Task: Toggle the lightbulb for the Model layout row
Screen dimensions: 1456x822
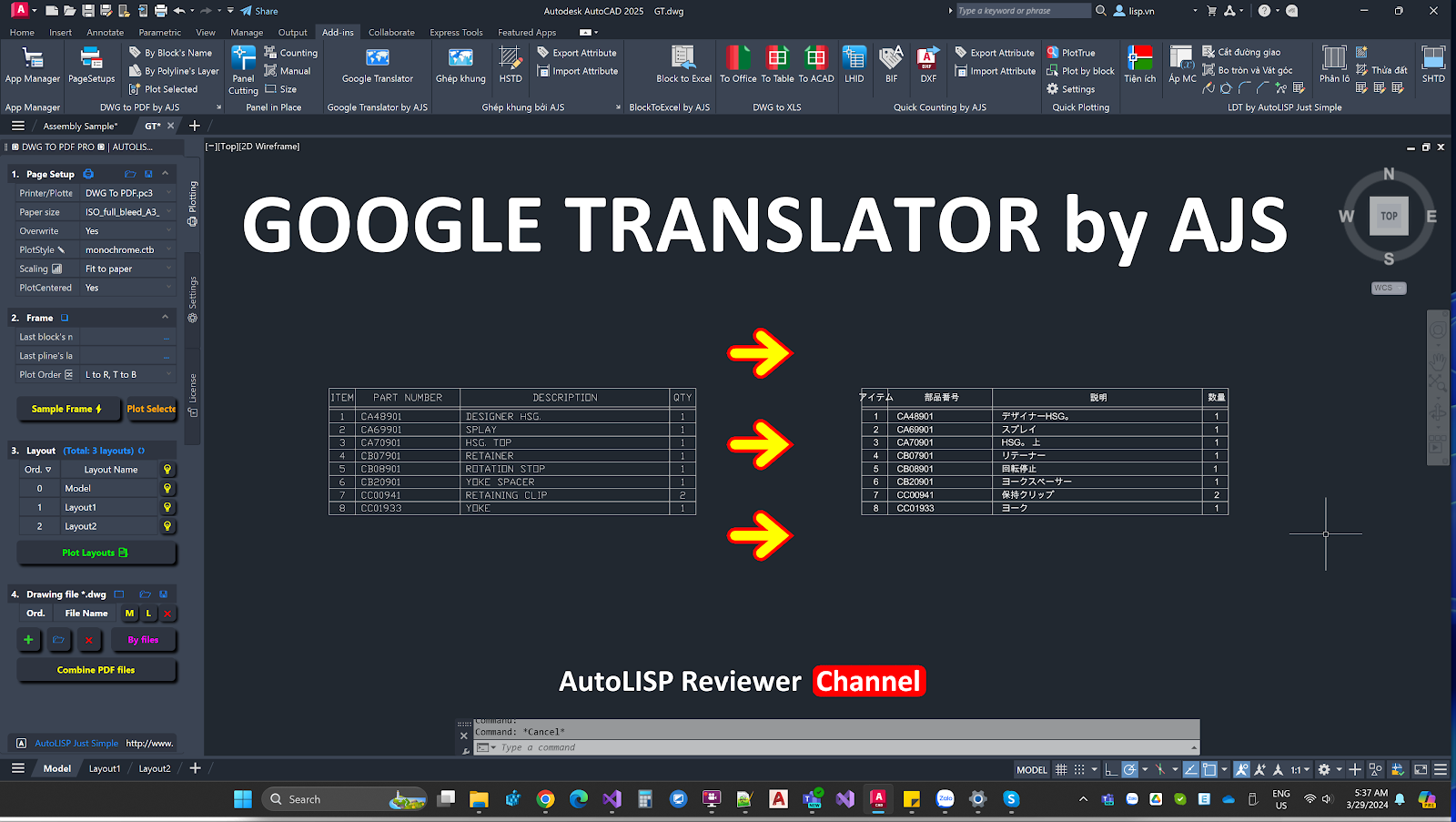Action: 167,489
